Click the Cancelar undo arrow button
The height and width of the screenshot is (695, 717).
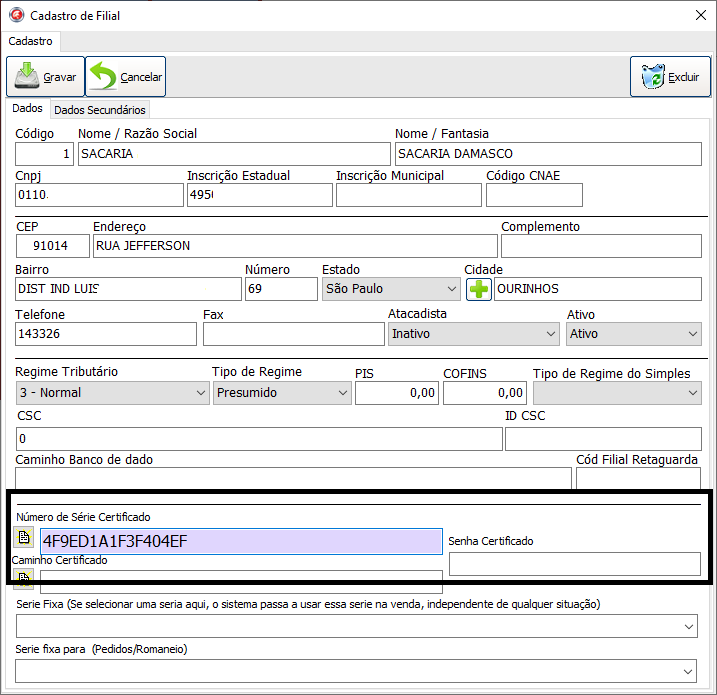click(x=126, y=77)
